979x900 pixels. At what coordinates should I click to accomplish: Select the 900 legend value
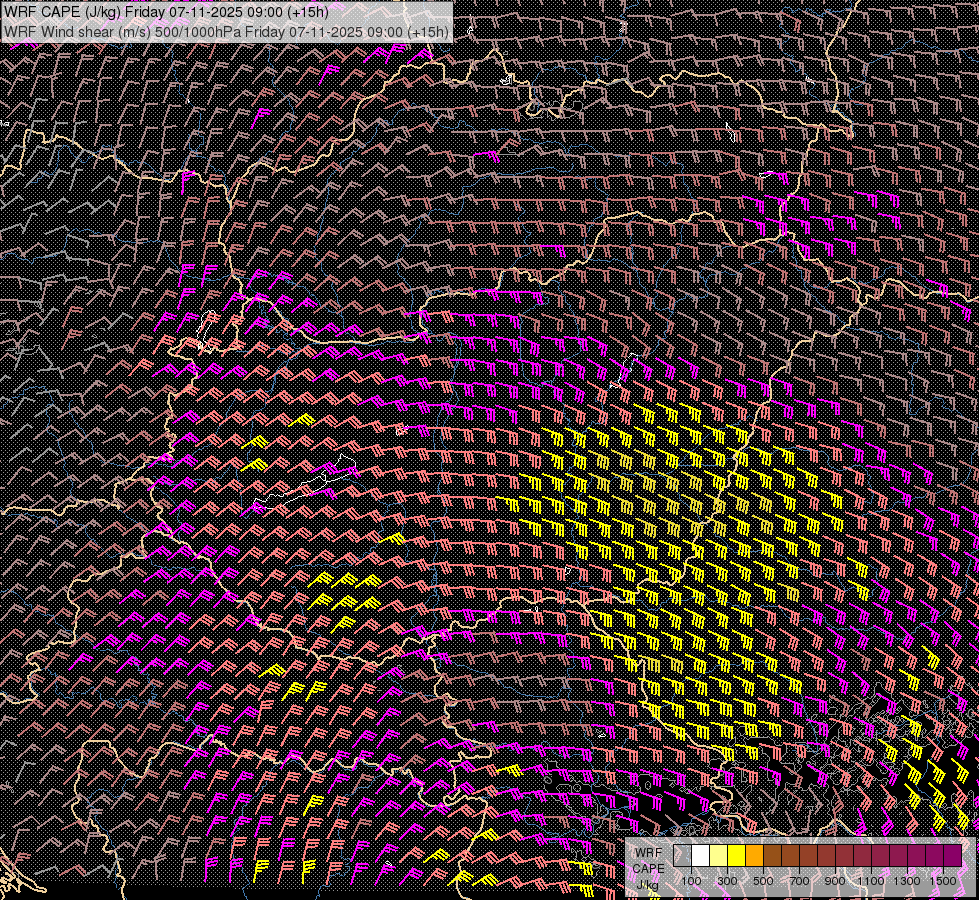[x=835, y=881]
